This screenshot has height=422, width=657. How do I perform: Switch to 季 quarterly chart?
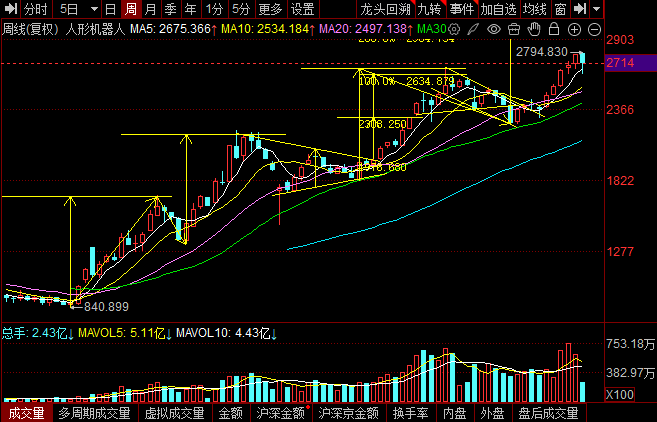click(x=171, y=9)
